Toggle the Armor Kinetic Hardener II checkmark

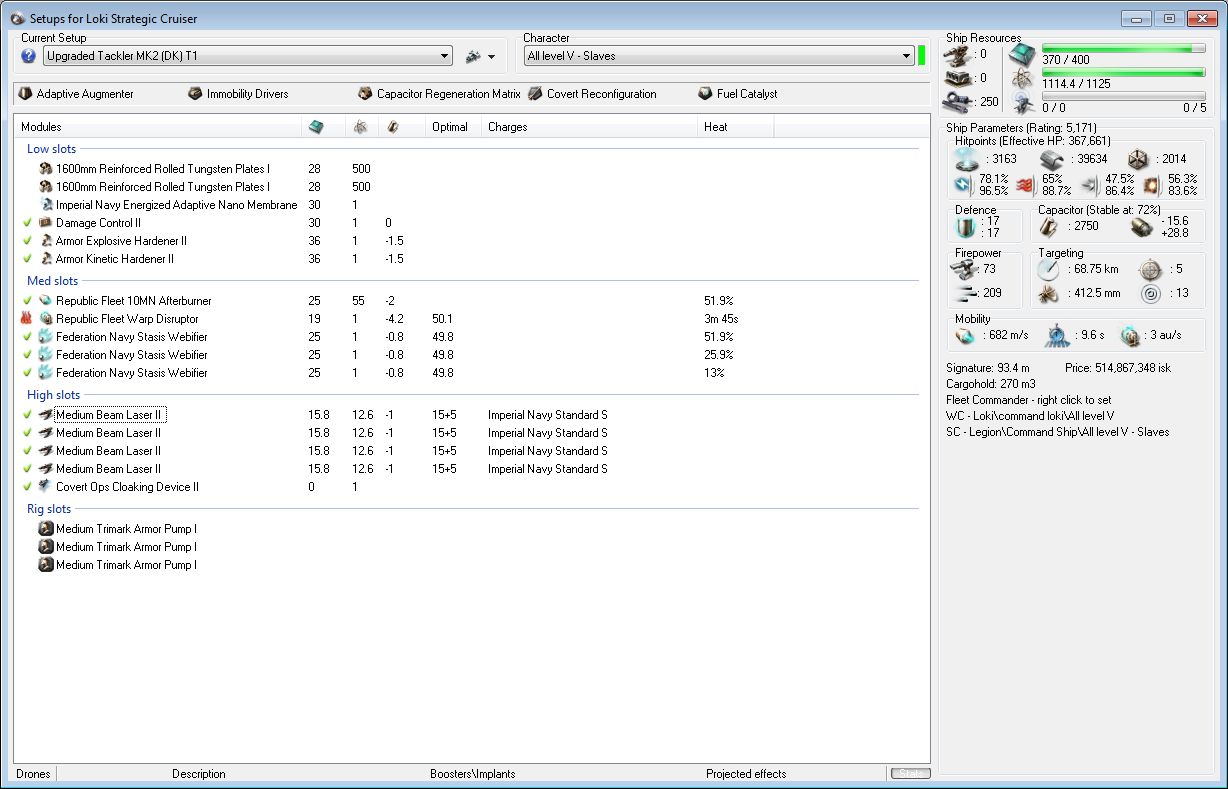[x=27, y=259]
